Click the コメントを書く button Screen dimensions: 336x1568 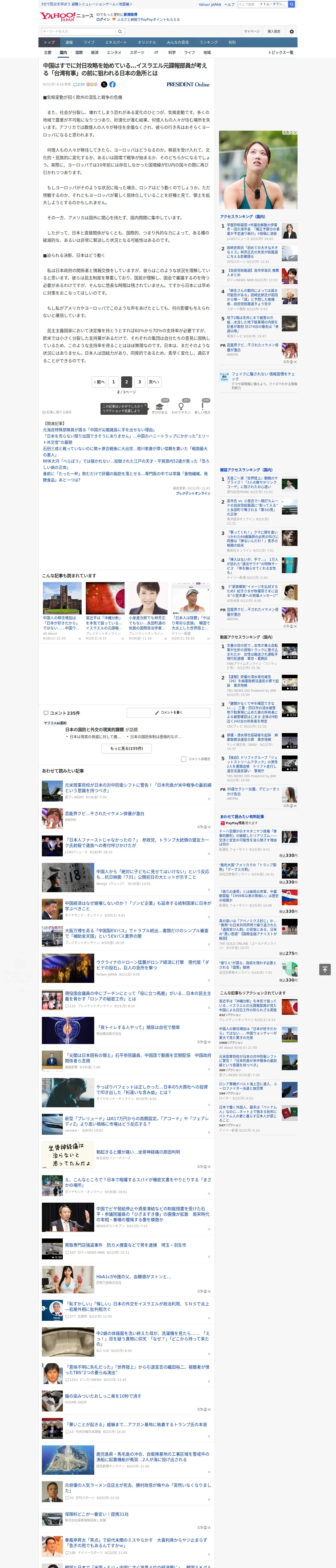(169, 712)
